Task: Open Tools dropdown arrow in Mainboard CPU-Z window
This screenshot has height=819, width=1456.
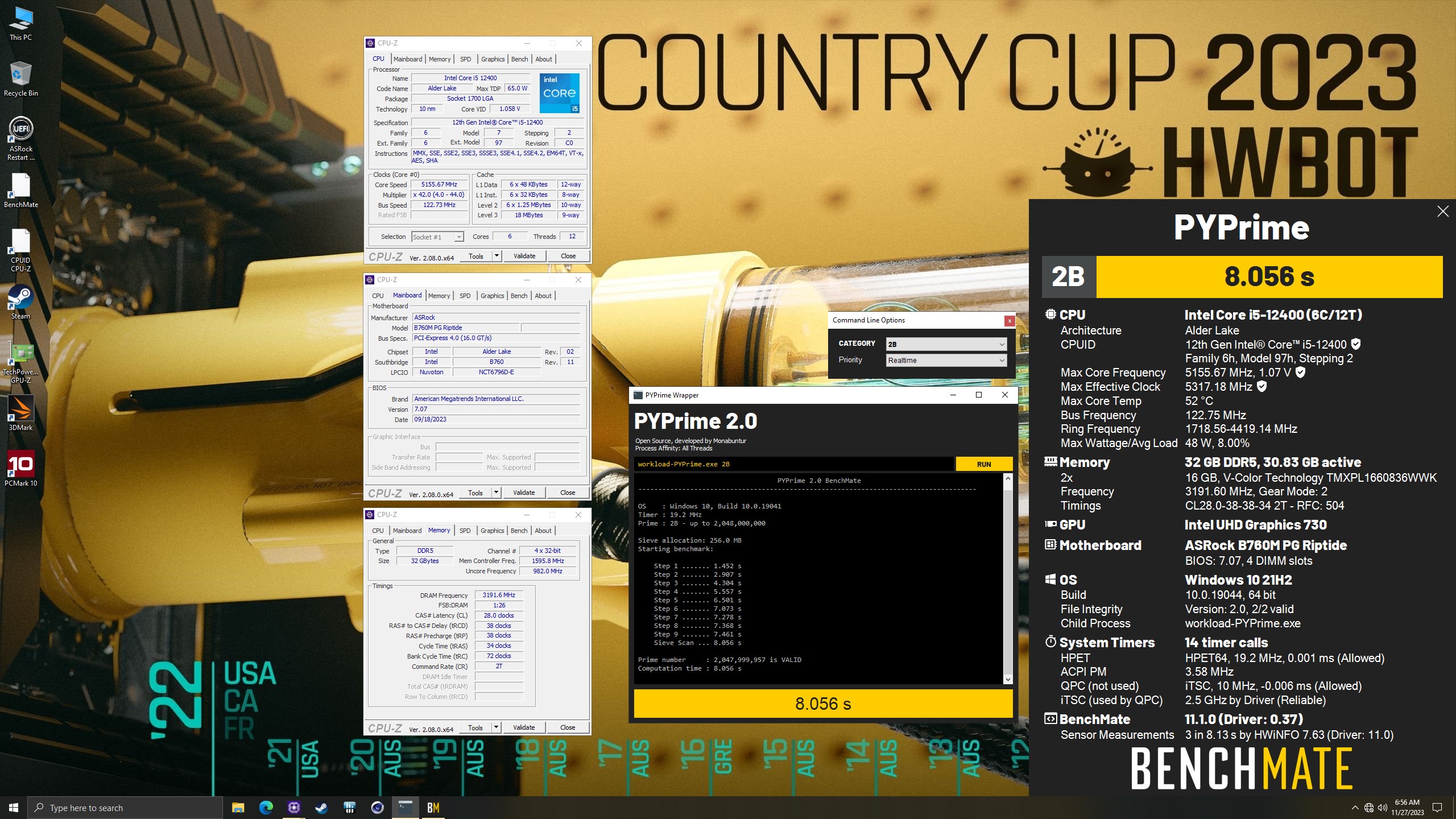Action: [497, 493]
